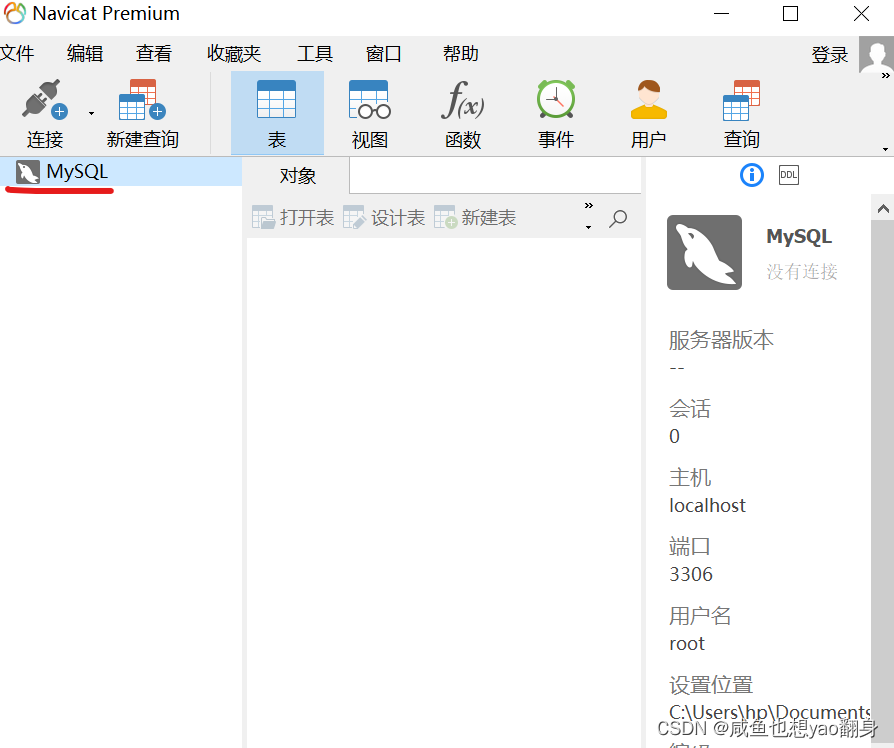Expand the menu bar overflow chevron

(x=885, y=75)
